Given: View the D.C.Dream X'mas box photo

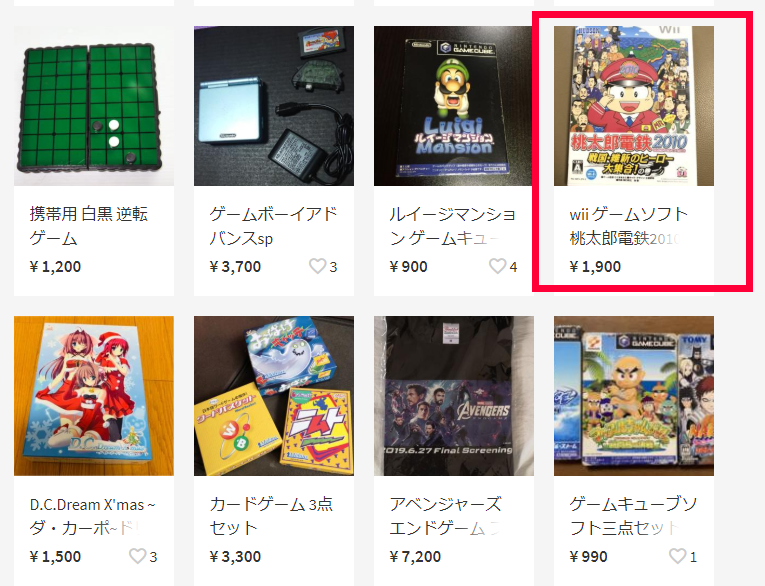Looking at the screenshot, I should coord(94,396).
